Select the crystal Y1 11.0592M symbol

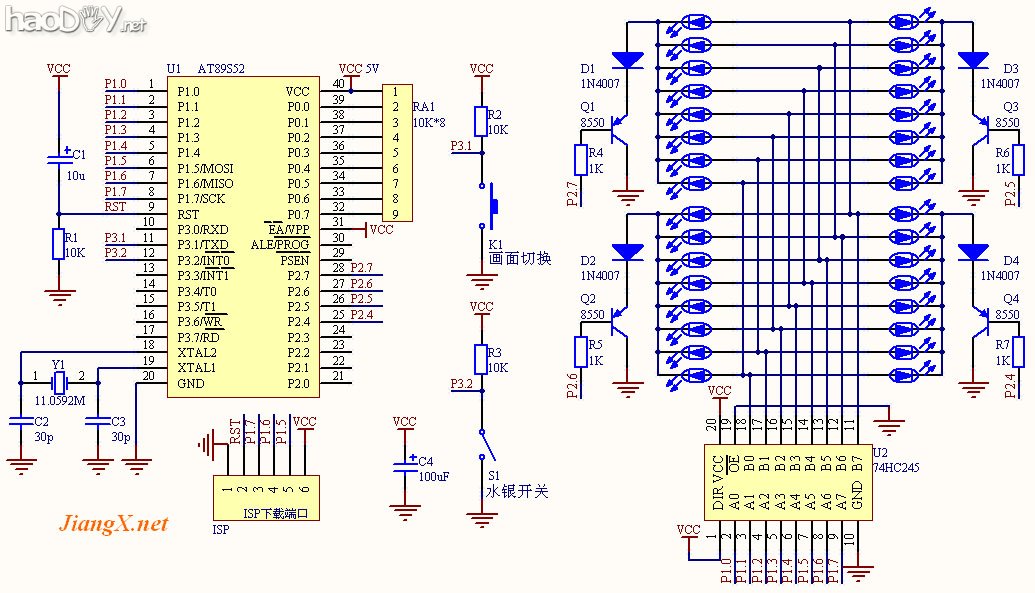tap(58, 381)
